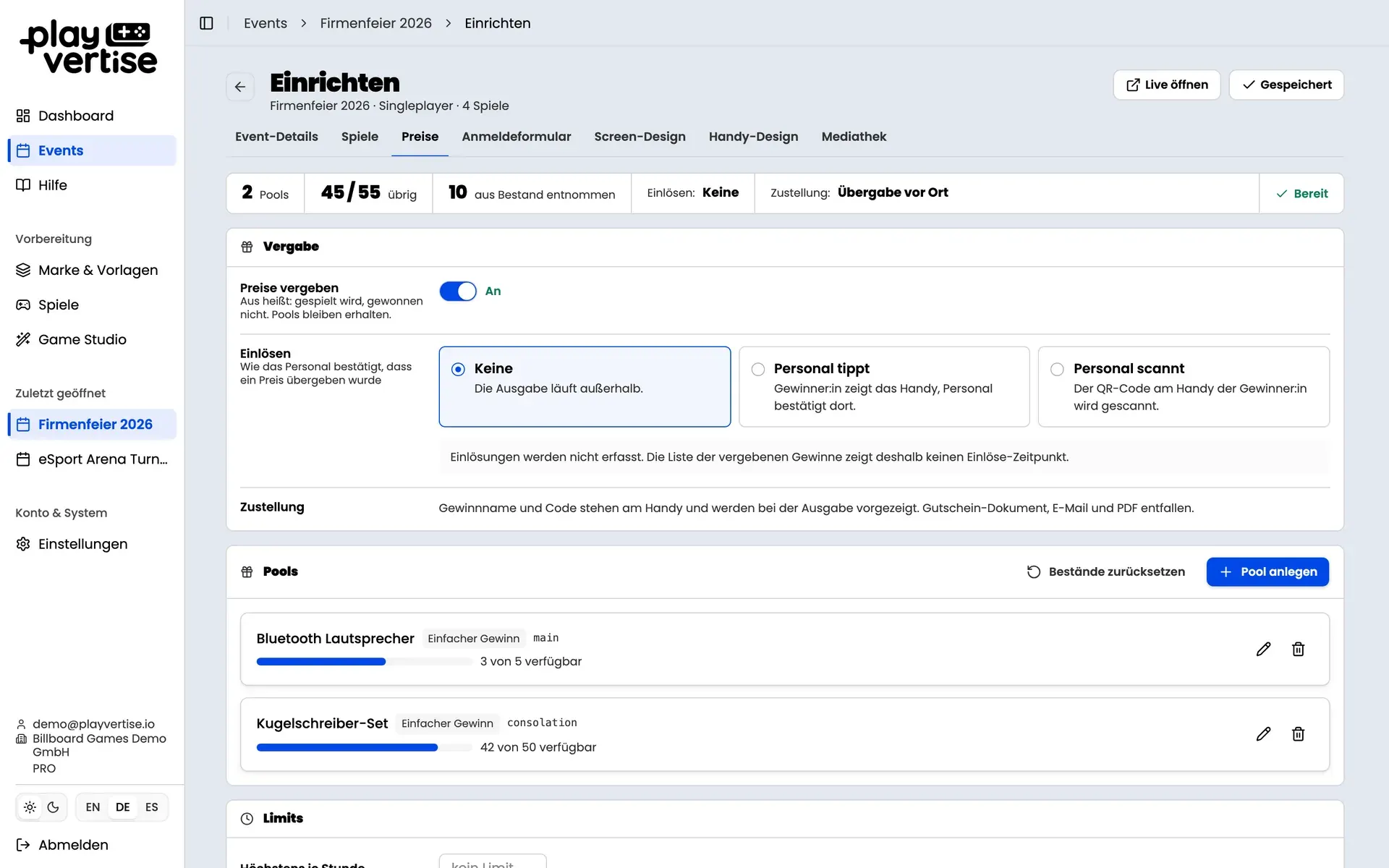Viewport: 1389px width, 868px height.
Task: Edit the Bluetooth Lautsprecher pool
Action: coord(1263,649)
